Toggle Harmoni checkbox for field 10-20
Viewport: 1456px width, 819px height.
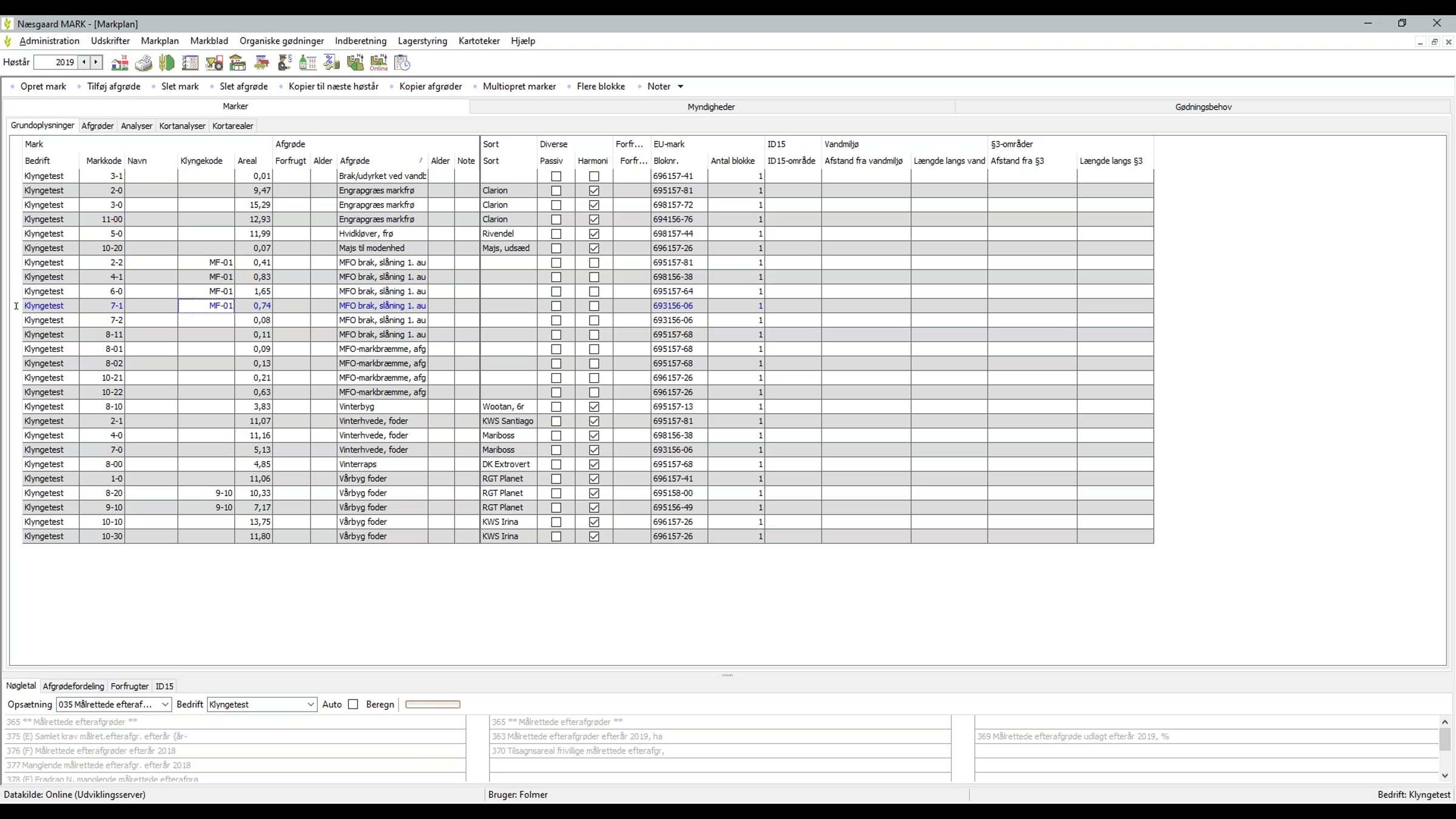click(x=594, y=248)
